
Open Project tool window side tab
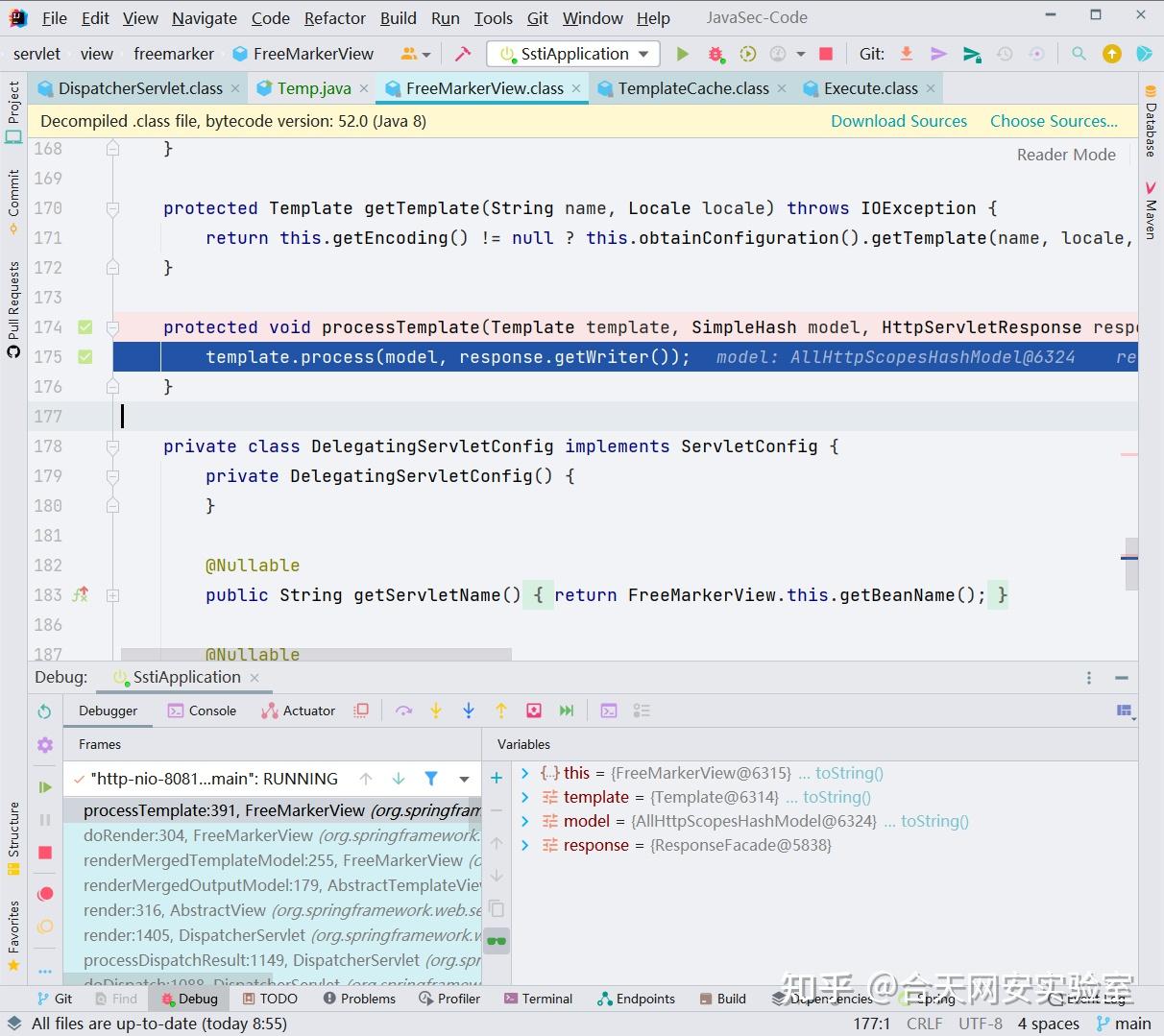pyautogui.click(x=13, y=111)
